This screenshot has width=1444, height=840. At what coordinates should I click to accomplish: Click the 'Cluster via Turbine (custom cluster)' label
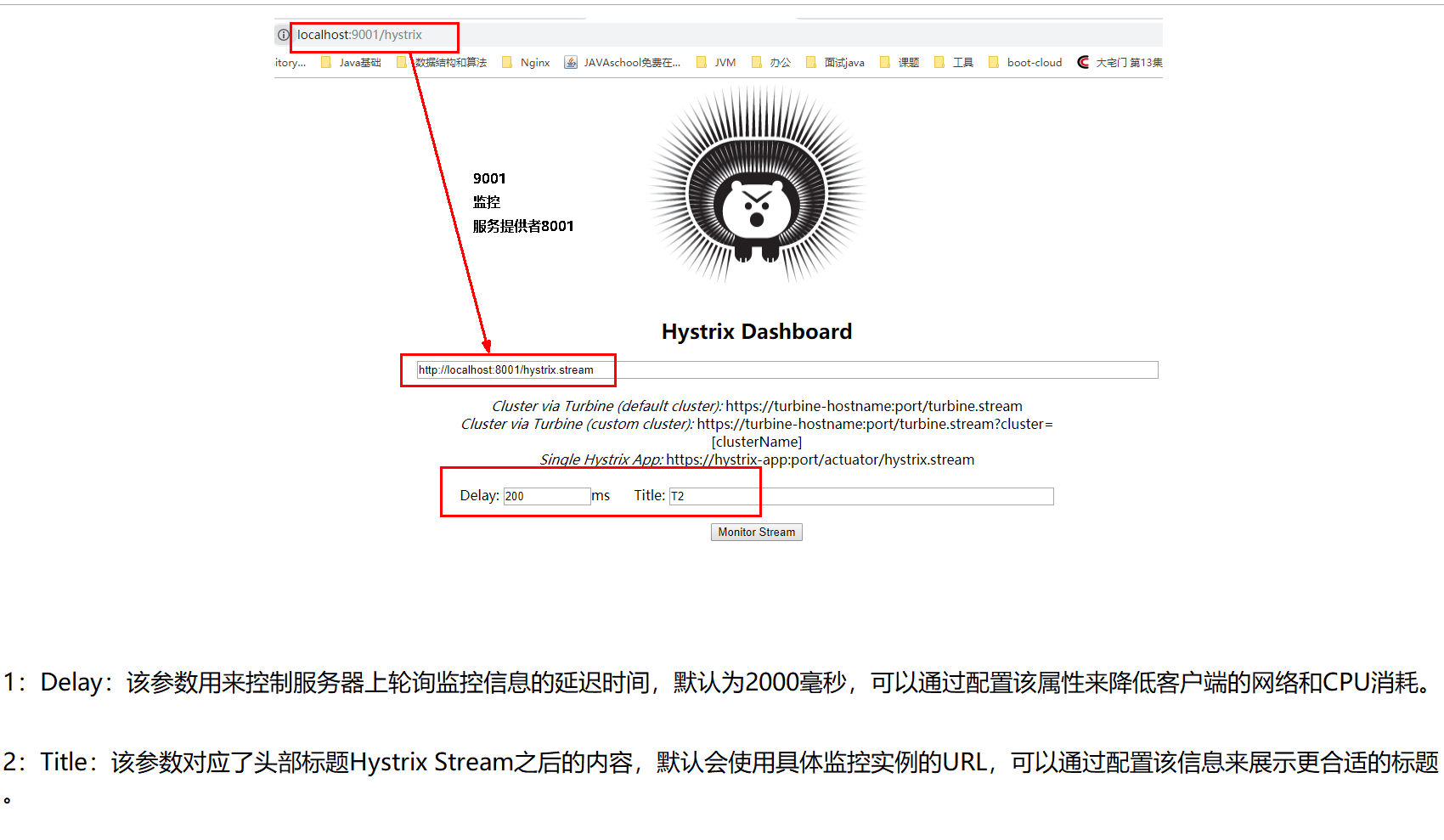coord(577,424)
